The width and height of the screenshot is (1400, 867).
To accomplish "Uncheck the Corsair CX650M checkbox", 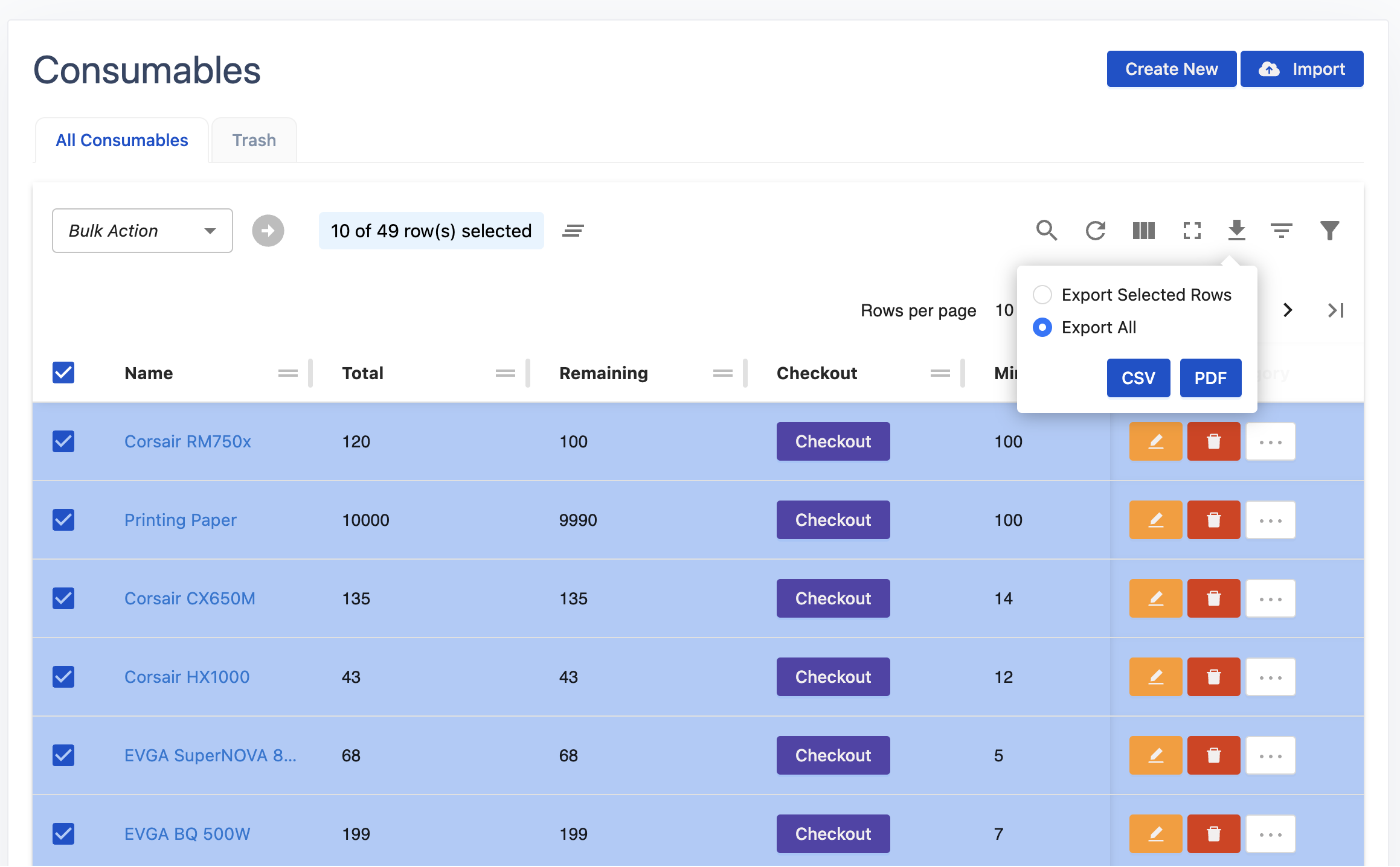I will coord(63,598).
